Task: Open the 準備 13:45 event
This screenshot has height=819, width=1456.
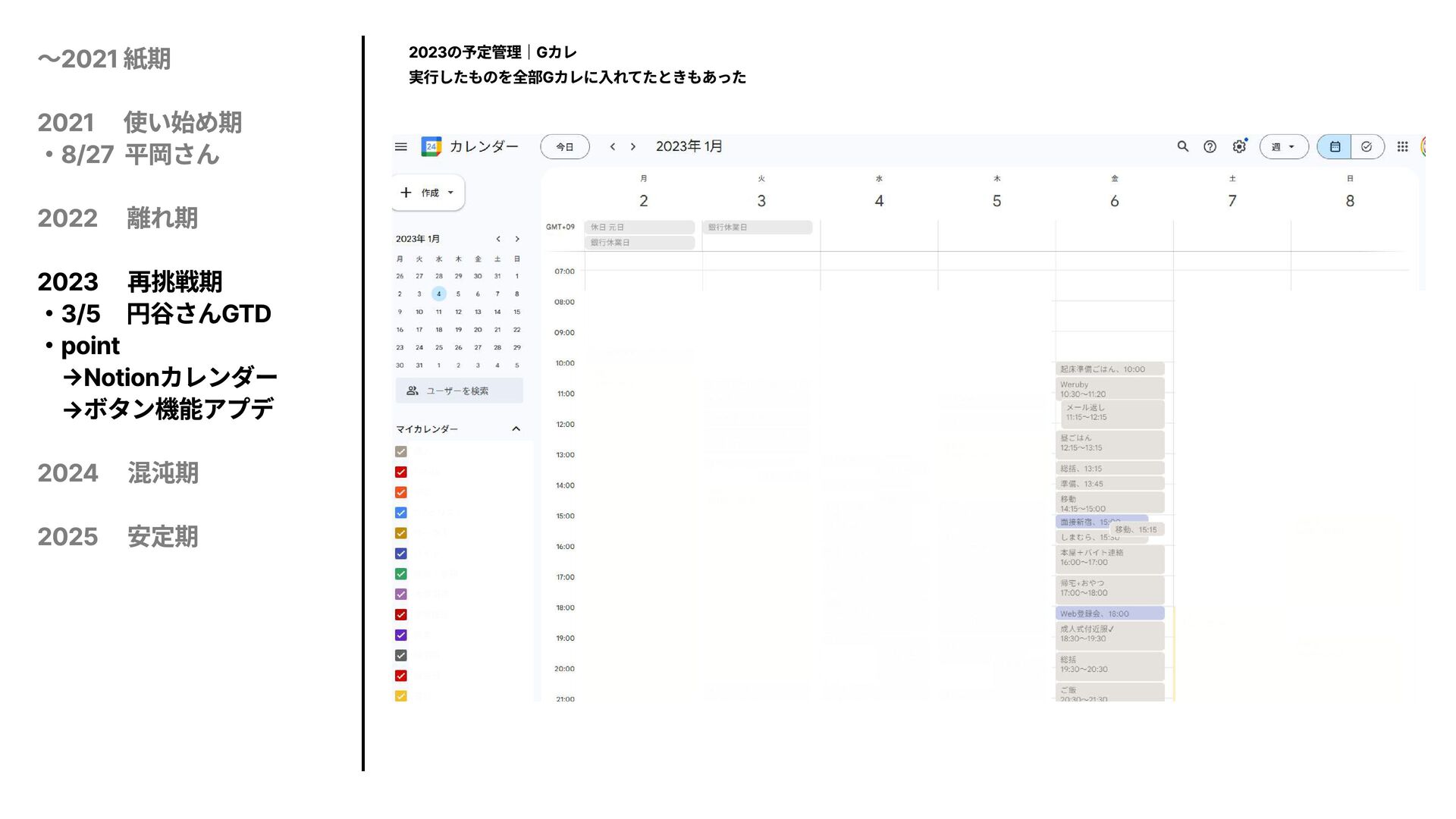Action: pos(1109,484)
